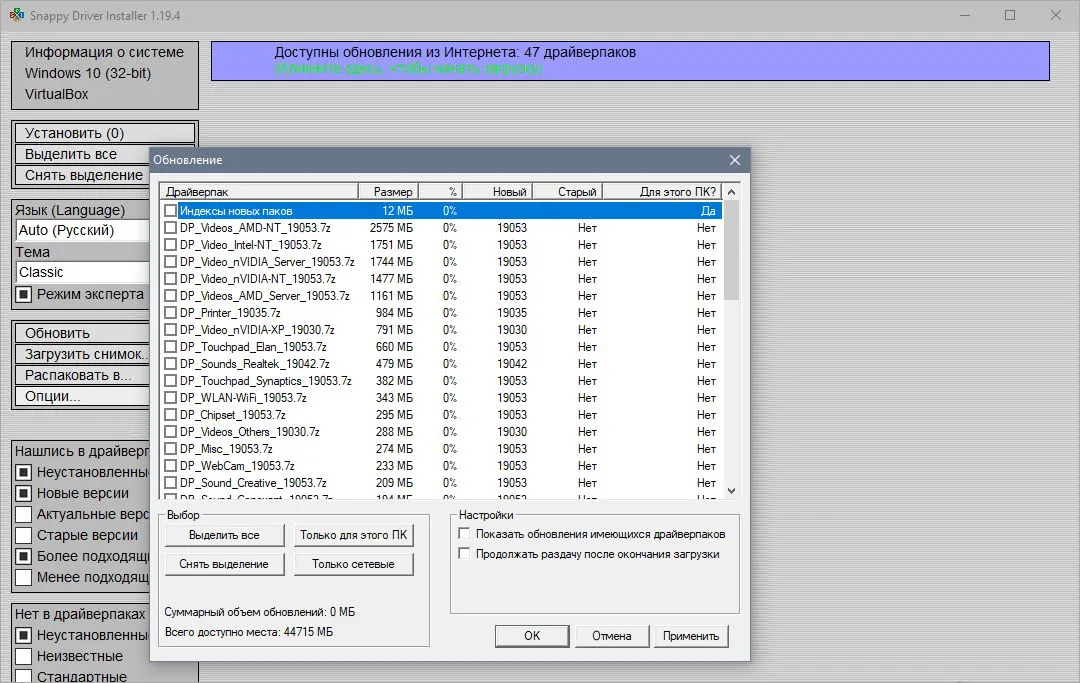Image resolution: width=1080 pixels, height=683 pixels.
Task: Click the blue internet updates banner
Action: (x=630, y=61)
